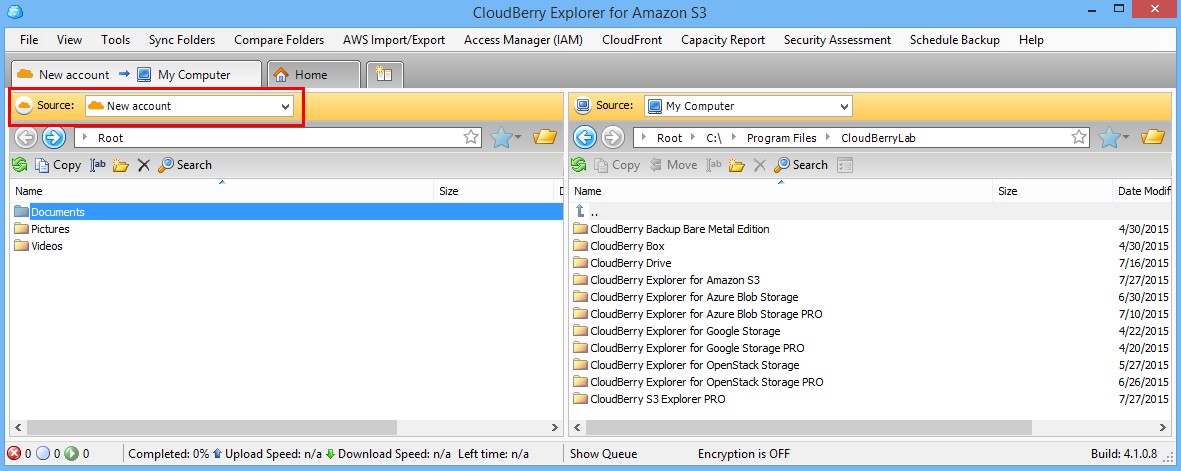The width and height of the screenshot is (1181, 471).
Task: Click Show Queue in status bar
Action: click(603, 454)
